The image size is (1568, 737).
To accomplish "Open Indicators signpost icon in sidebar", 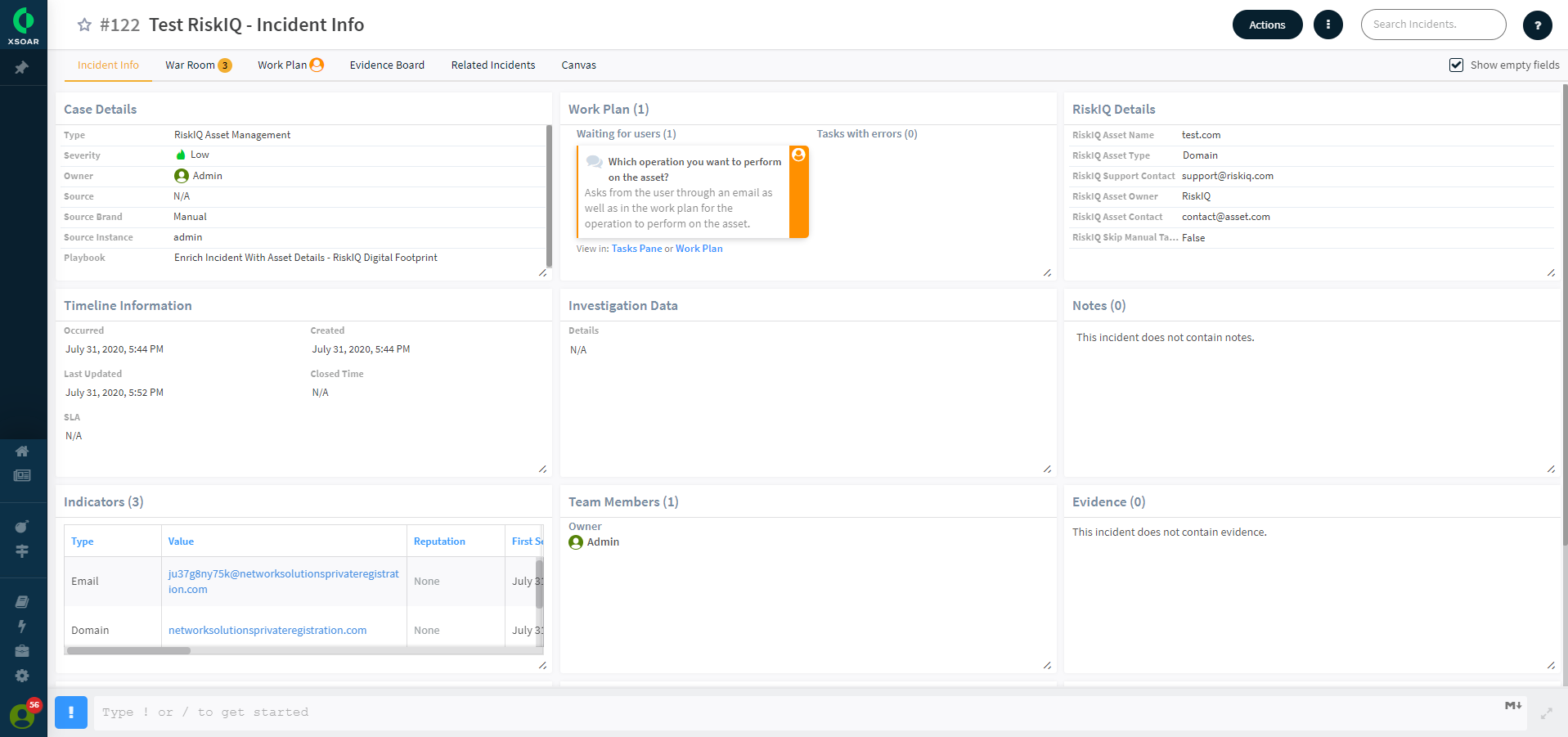I will tap(22, 551).
